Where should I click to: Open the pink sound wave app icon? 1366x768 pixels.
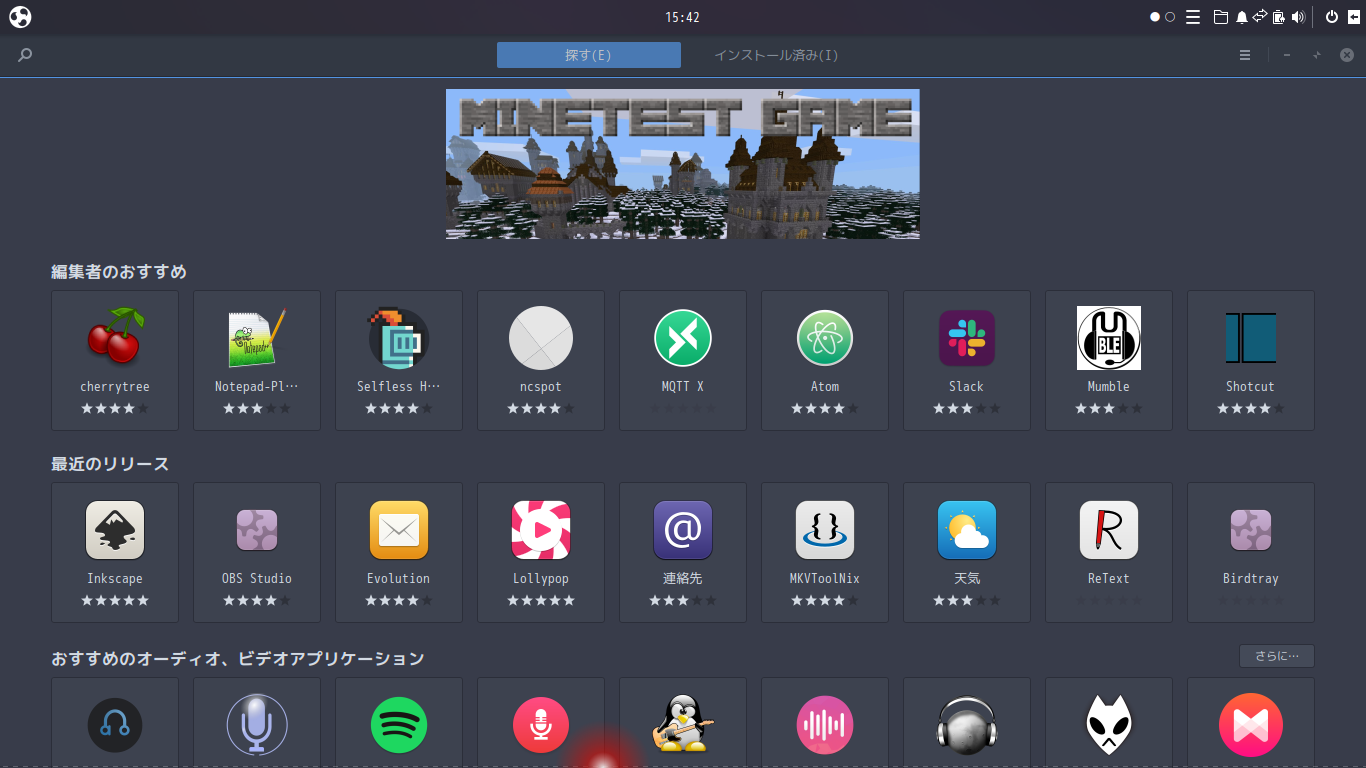point(825,725)
